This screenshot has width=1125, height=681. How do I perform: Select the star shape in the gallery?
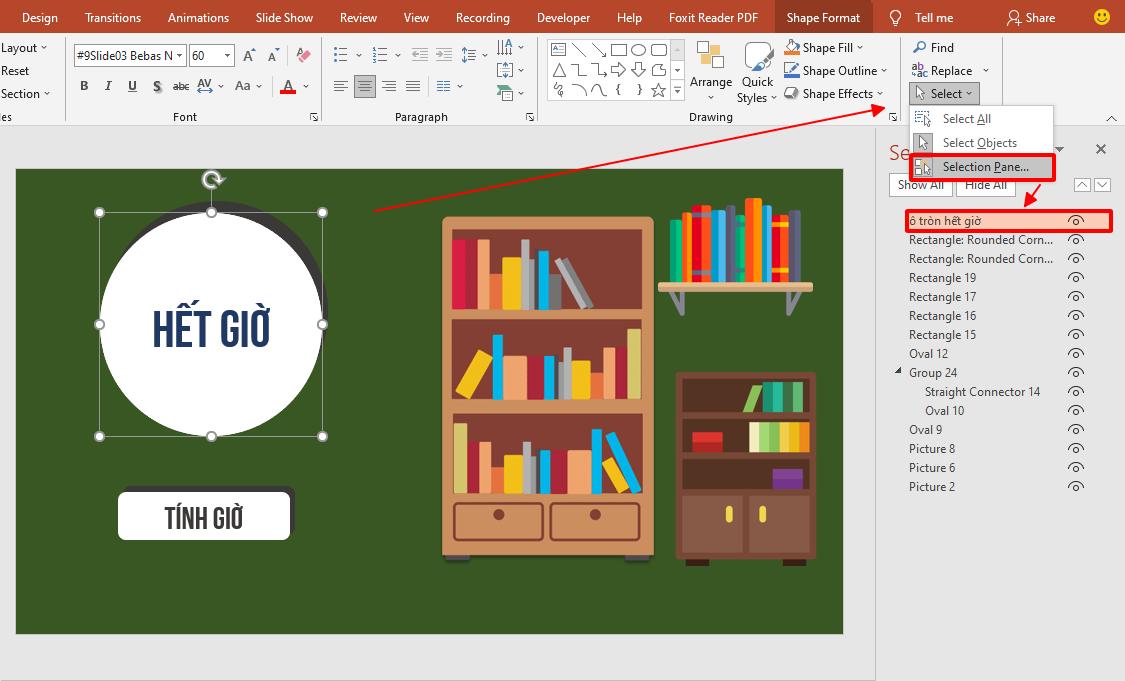pyautogui.click(x=658, y=90)
